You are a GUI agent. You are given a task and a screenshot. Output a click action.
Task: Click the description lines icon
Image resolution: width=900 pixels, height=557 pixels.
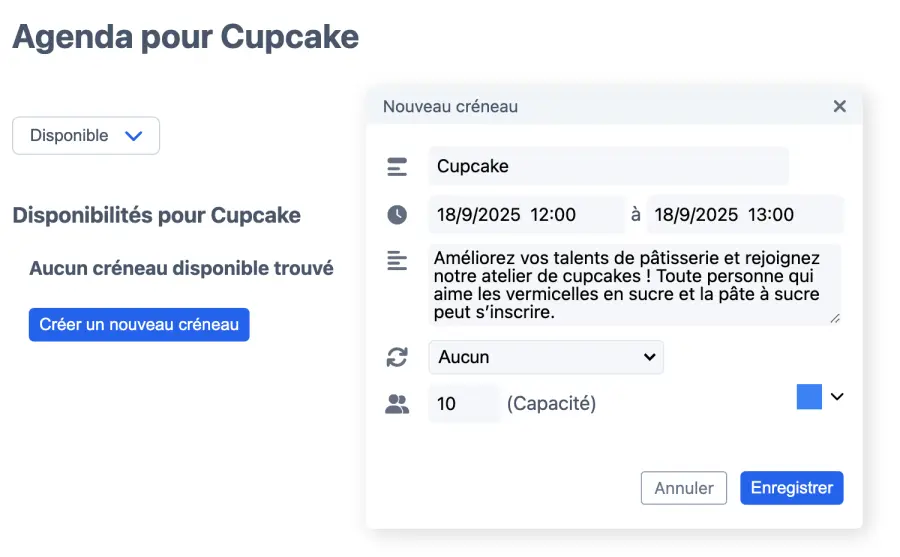click(397, 261)
